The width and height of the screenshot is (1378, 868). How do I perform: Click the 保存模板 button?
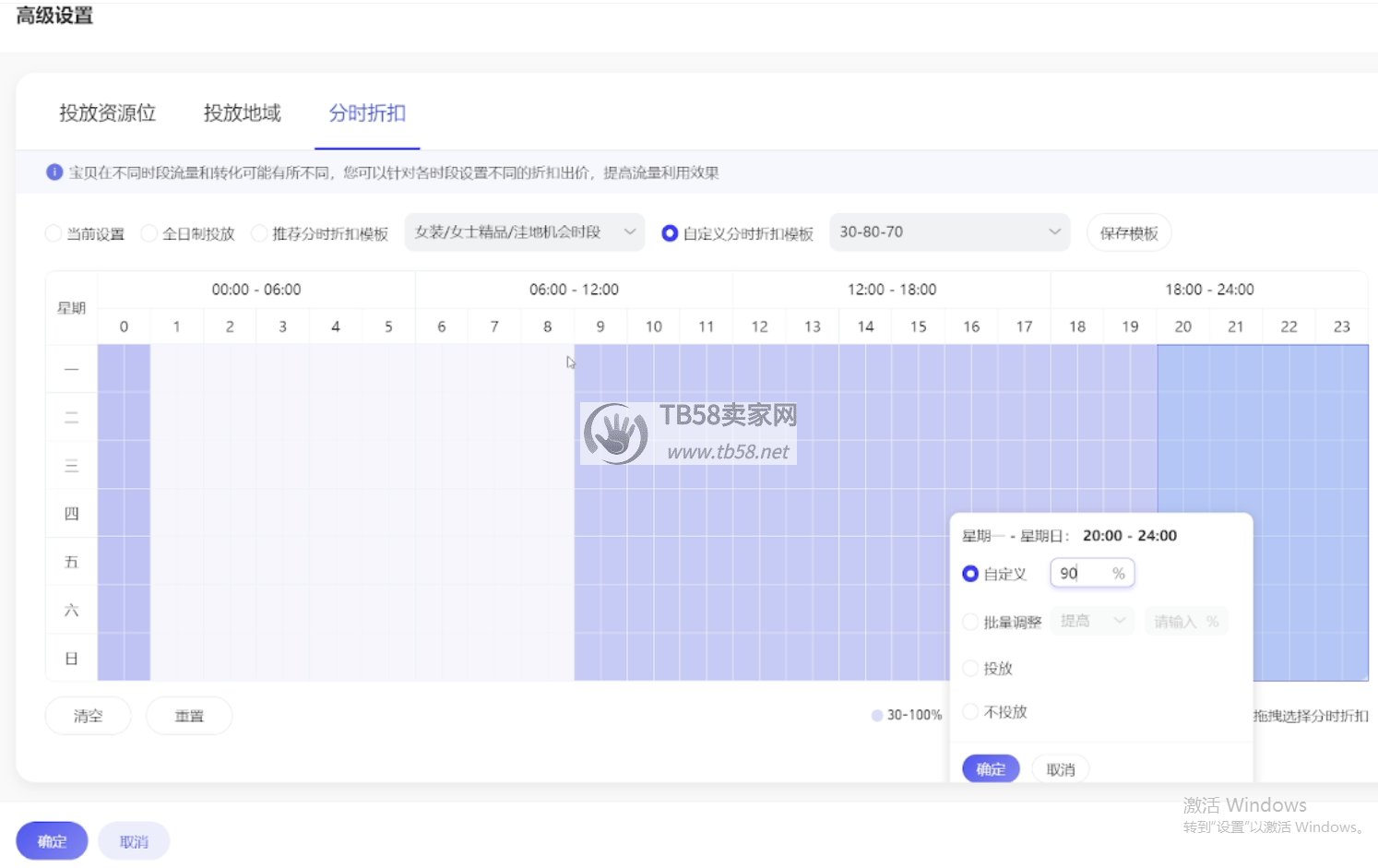[x=1129, y=233]
